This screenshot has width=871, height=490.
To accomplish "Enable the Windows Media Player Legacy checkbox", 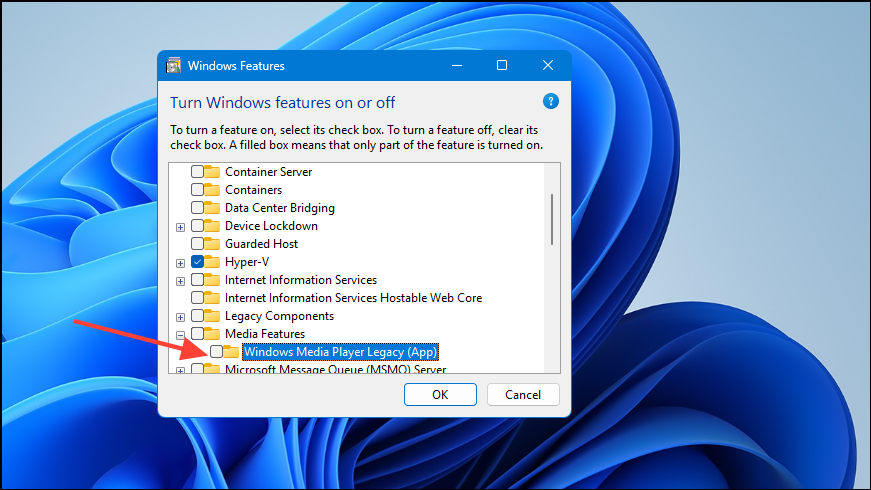I will click(x=217, y=352).
